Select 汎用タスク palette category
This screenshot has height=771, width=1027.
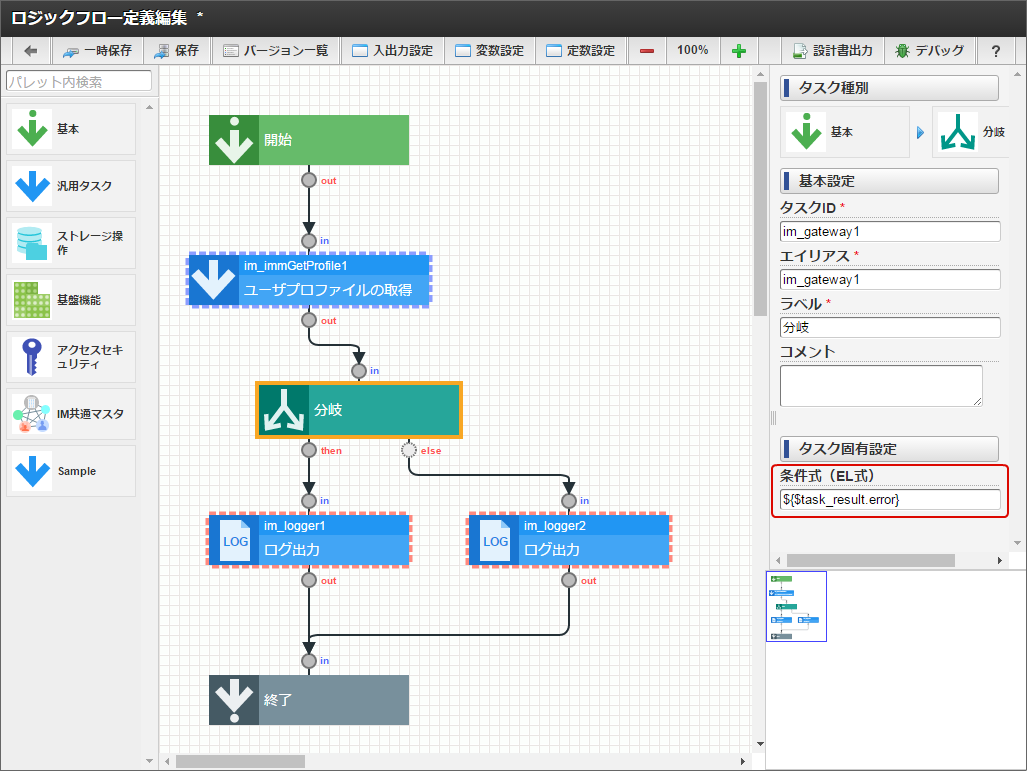tap(71, 186)
